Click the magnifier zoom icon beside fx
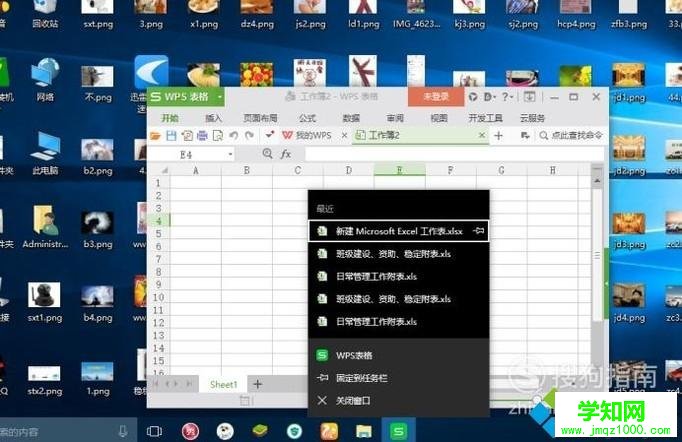The height and width of the screenshot is (442, 682). tap(267, 154)
